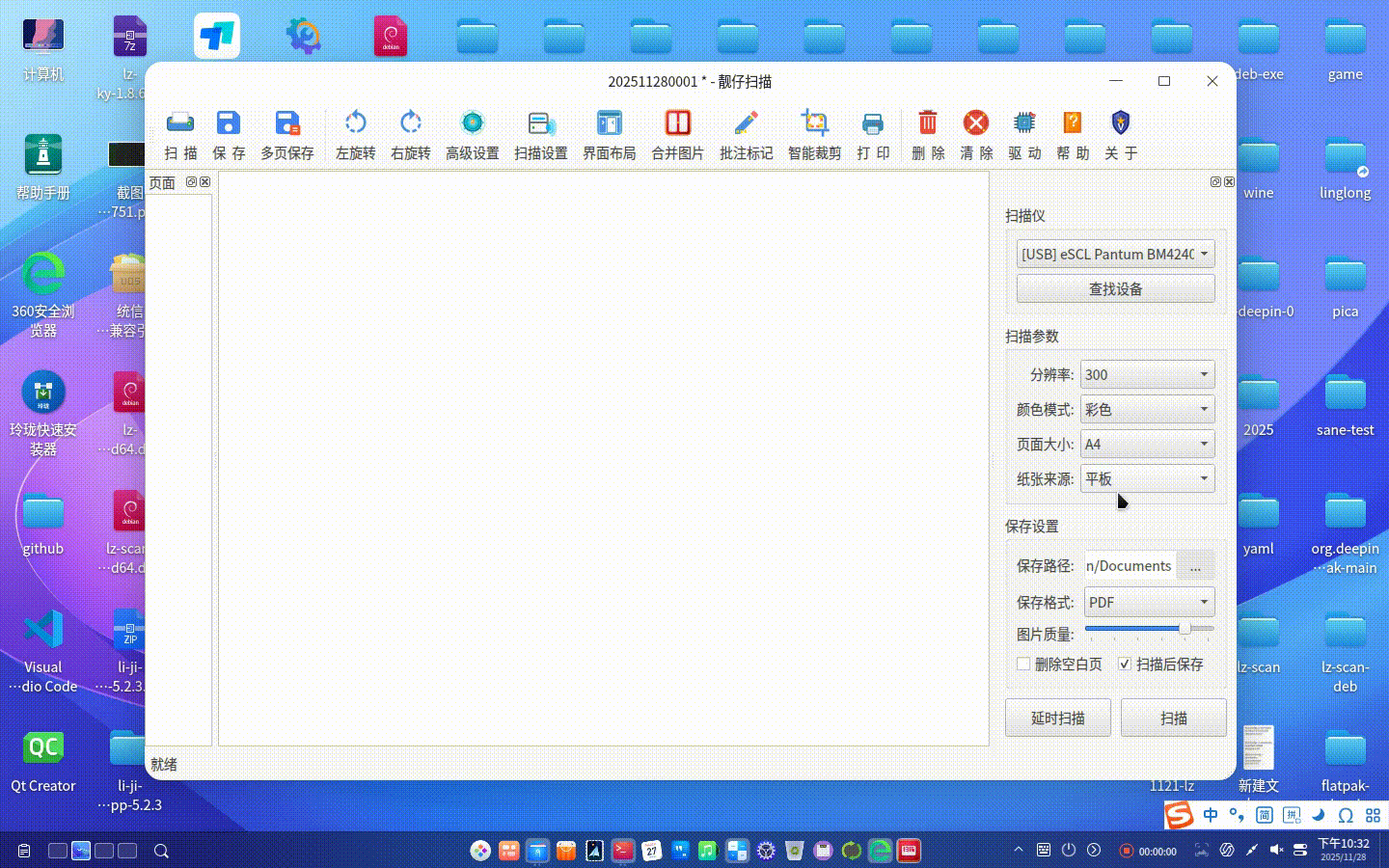Screen dimensions: 1389x868
Task: Click the taskbar search icon
Action: click(161, 851)
